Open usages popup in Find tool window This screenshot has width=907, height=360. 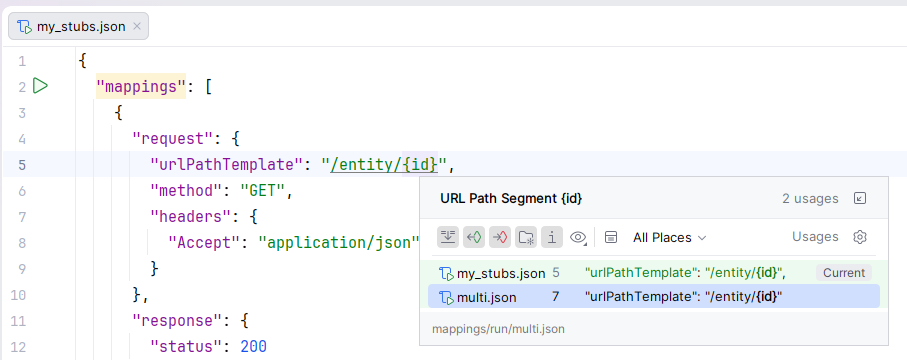(x=860, y=199)
